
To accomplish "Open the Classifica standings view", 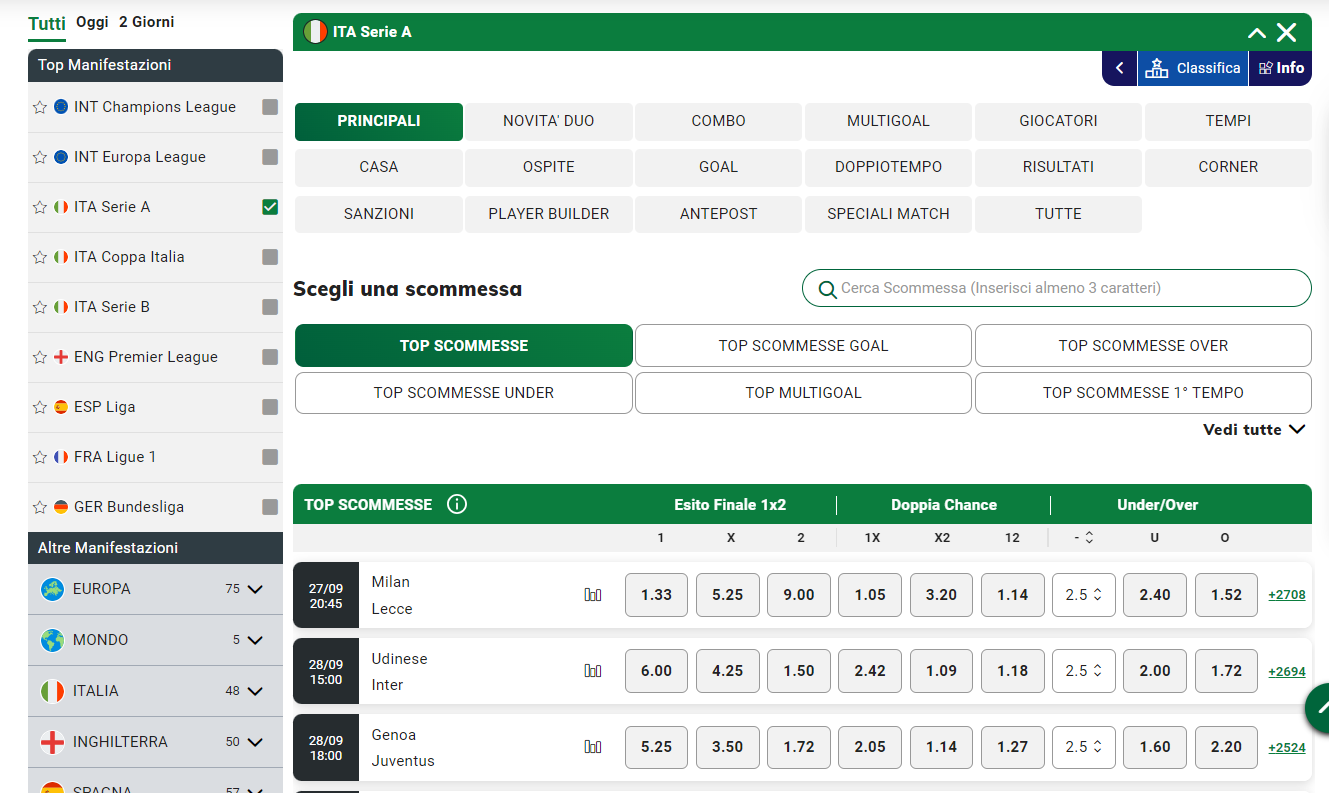I will pos(1192,68).
